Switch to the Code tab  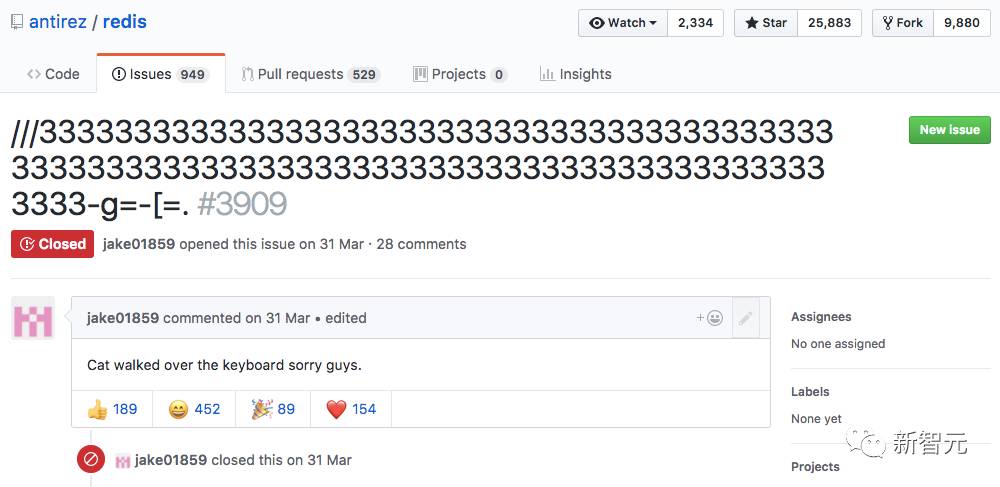[53, 74]
